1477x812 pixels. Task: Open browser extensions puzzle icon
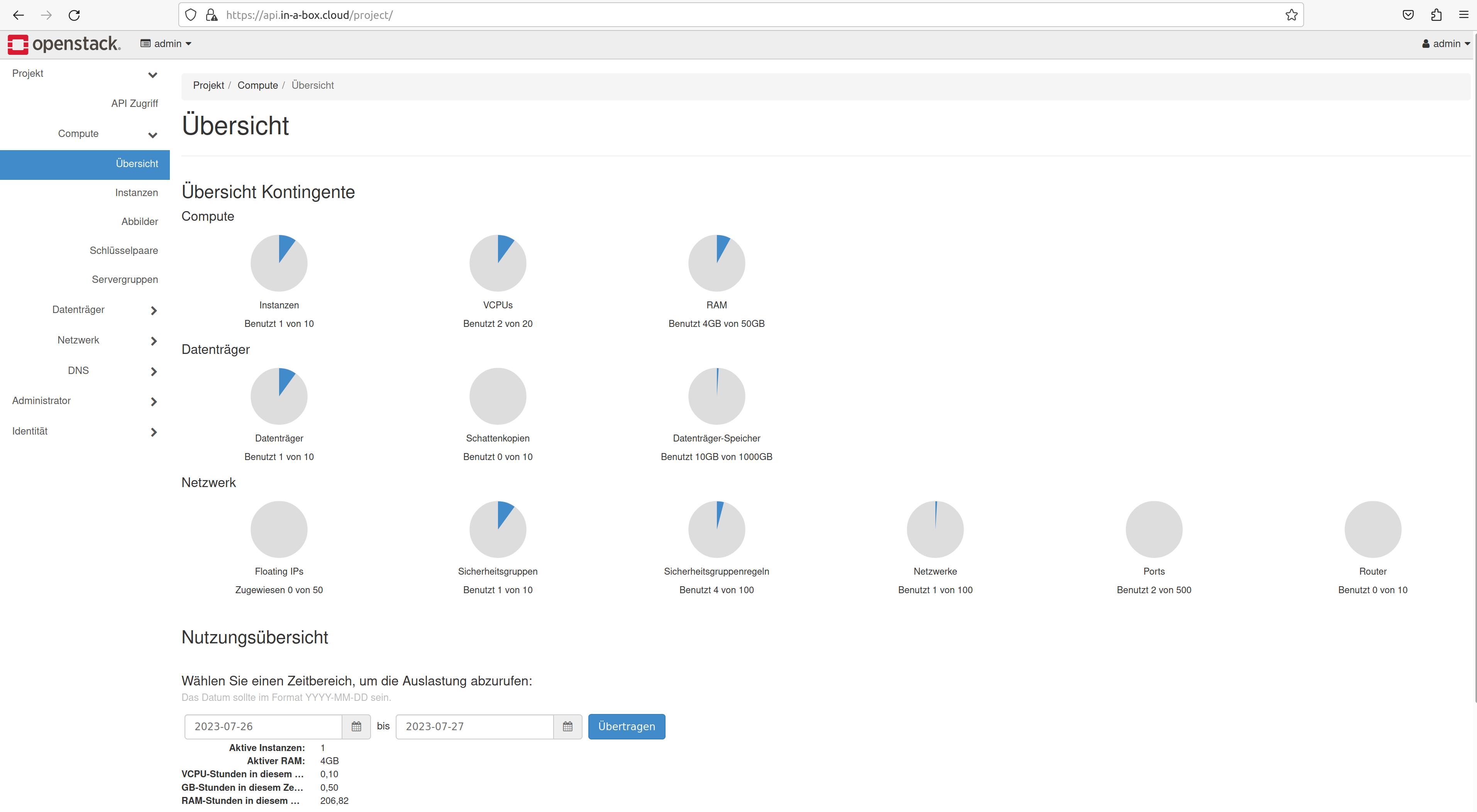1436,15
